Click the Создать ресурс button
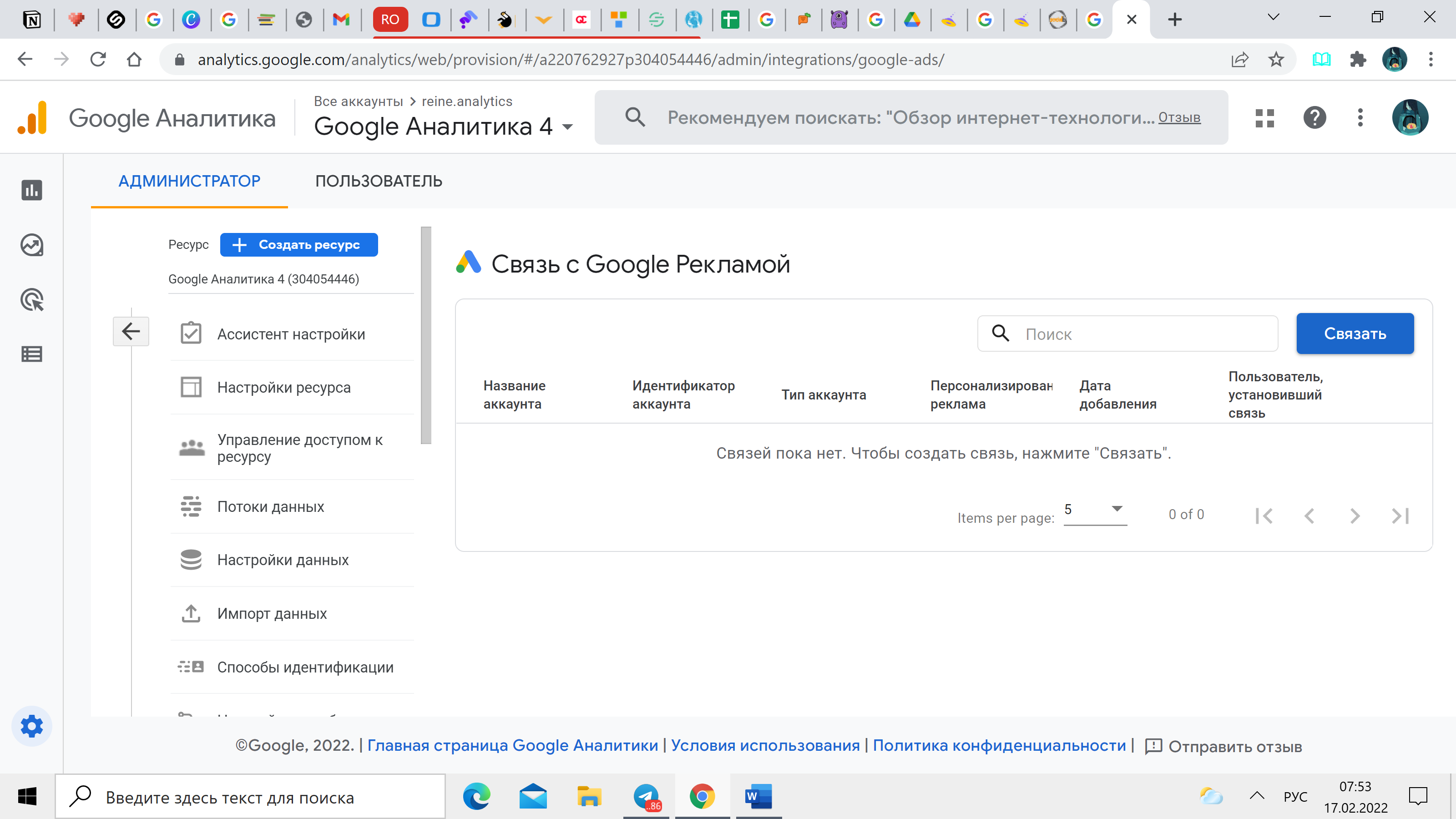Viewport: 1456px width, 819px height. pos(299,245)
